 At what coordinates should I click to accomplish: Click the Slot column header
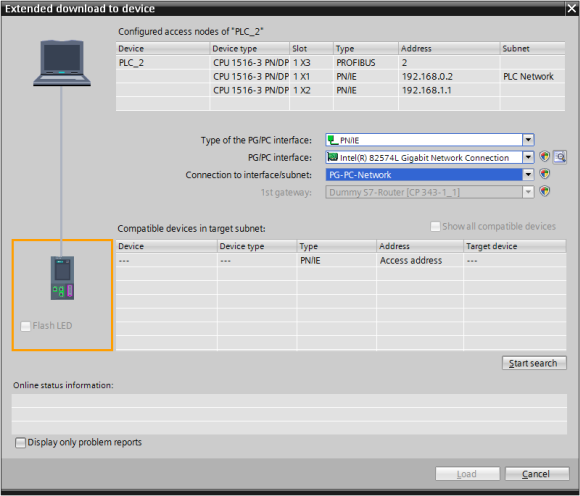[x=311, y=48]
